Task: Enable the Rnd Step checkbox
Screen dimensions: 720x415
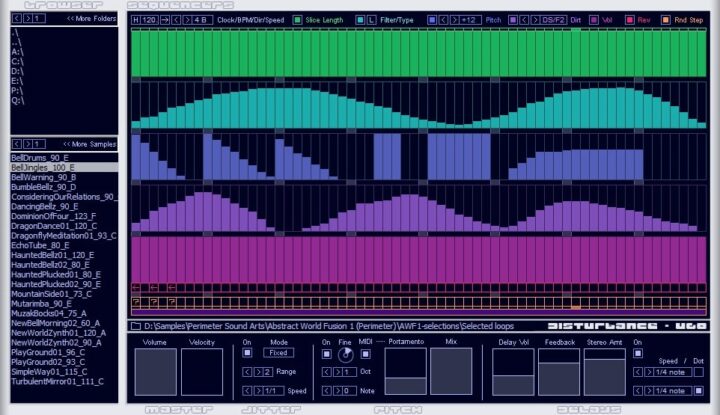Action: (x=666, y=19)
